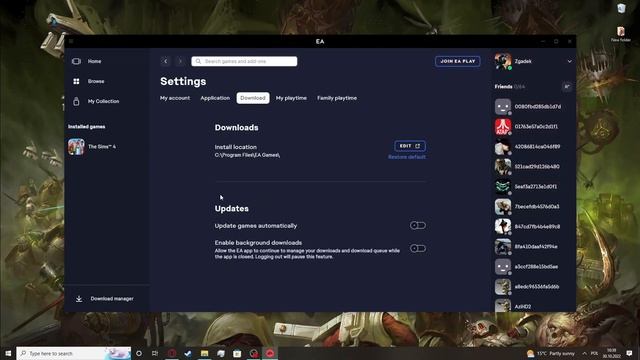The width and height of the screenshot is (640, 360).
Task: Toggle Enable background downloads switch
Action: (418, 248)
